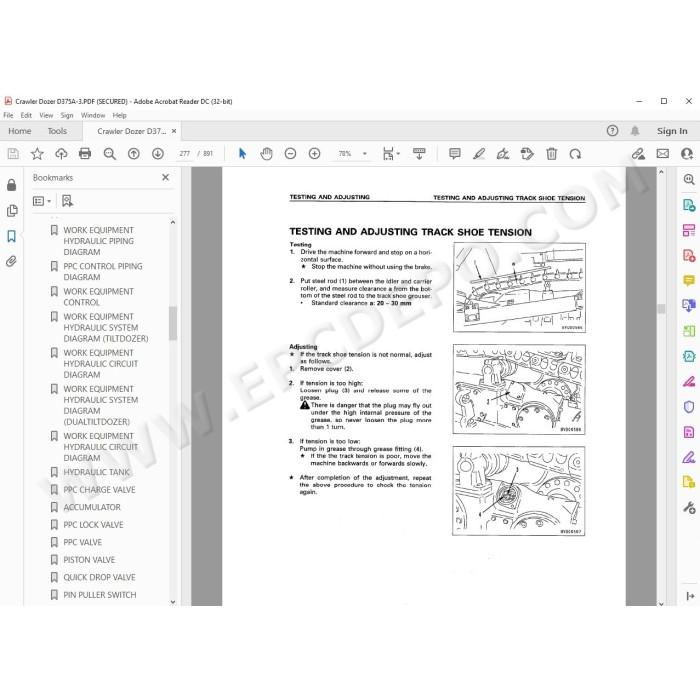This screenshot has height=700, width=700.
Task: Open the Window menu
Action: coord(93,115)
